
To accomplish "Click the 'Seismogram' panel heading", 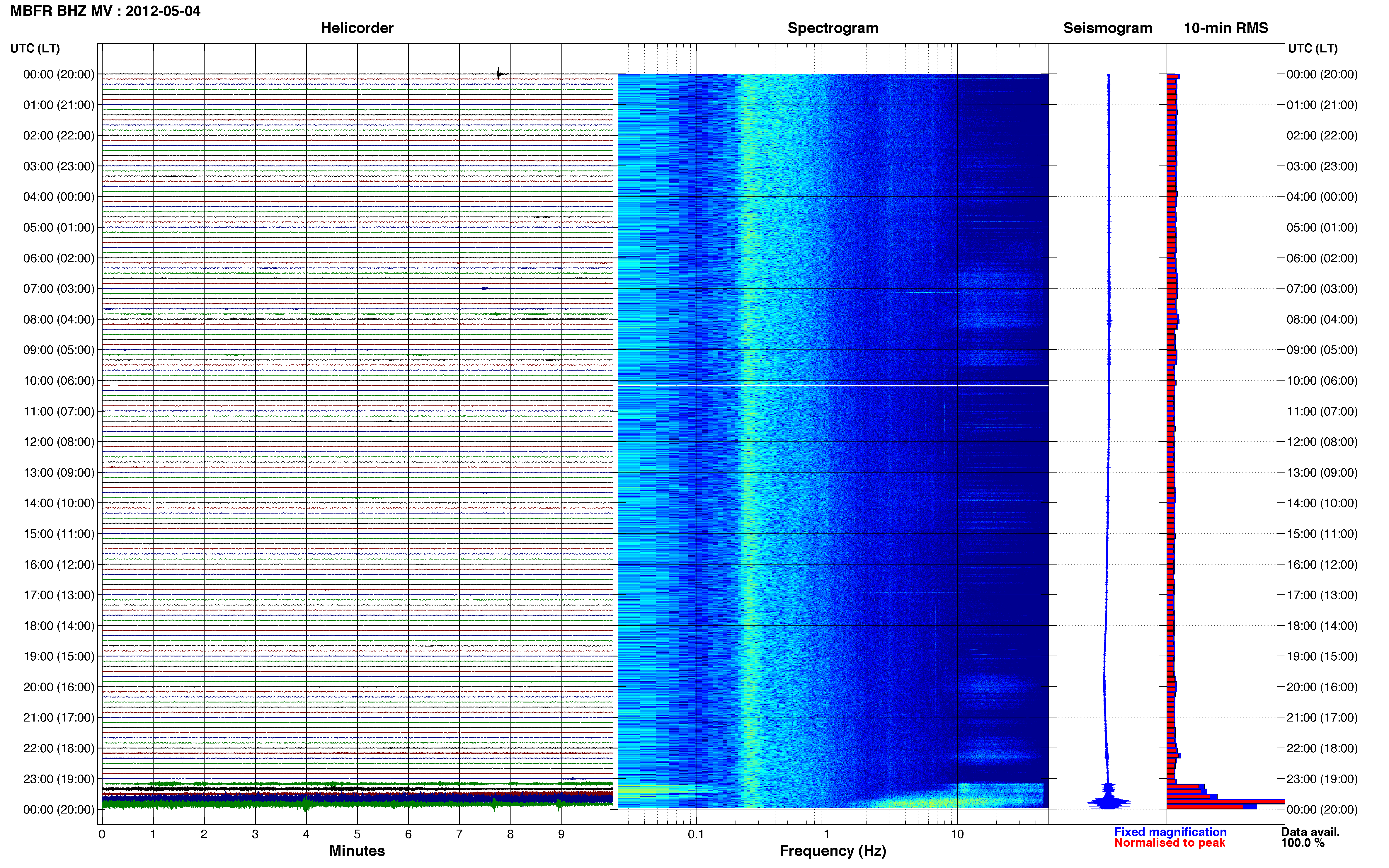I will [1108, 28].
